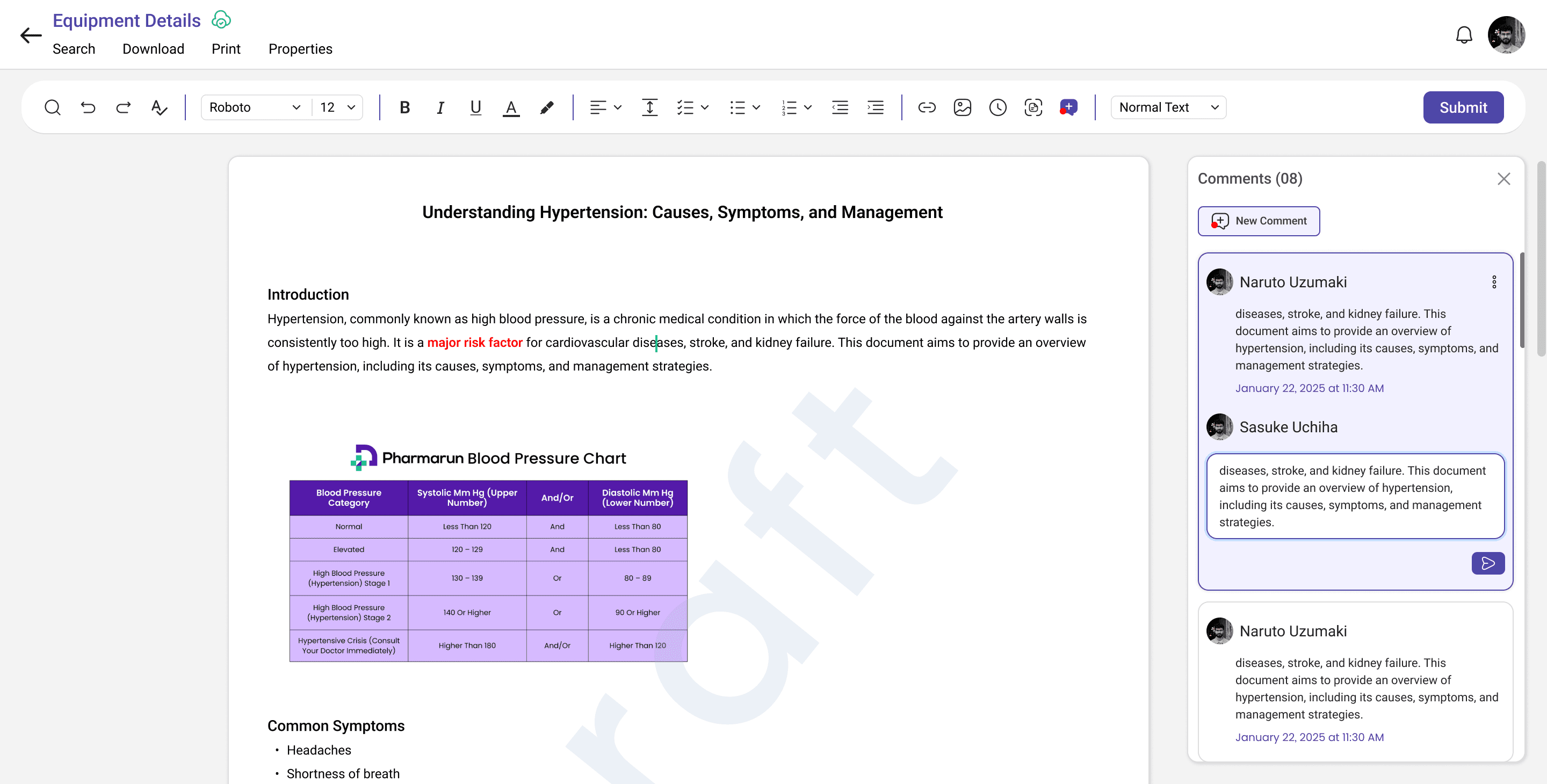The width and height of the screenshot is (1547, 784).
Task: Click the undo arrow icon
Action: point(88,107)
